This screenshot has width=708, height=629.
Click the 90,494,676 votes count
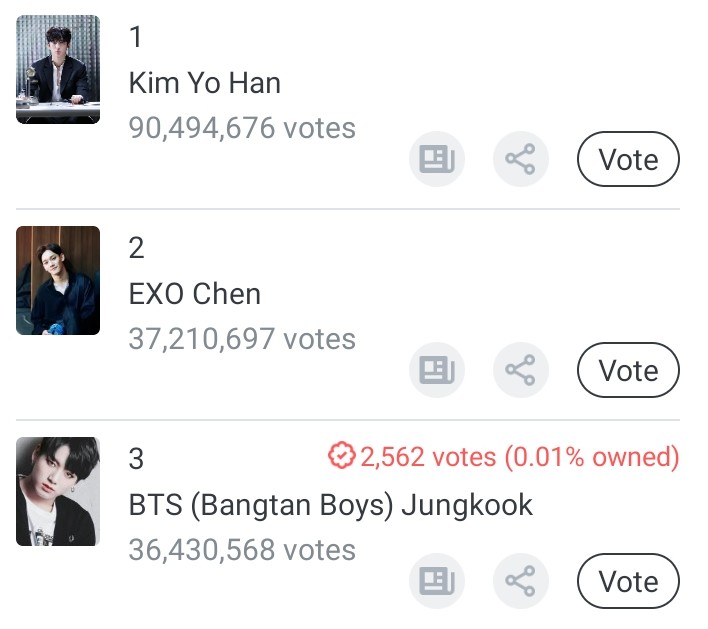pyautogui.click(x=242, y=128)
